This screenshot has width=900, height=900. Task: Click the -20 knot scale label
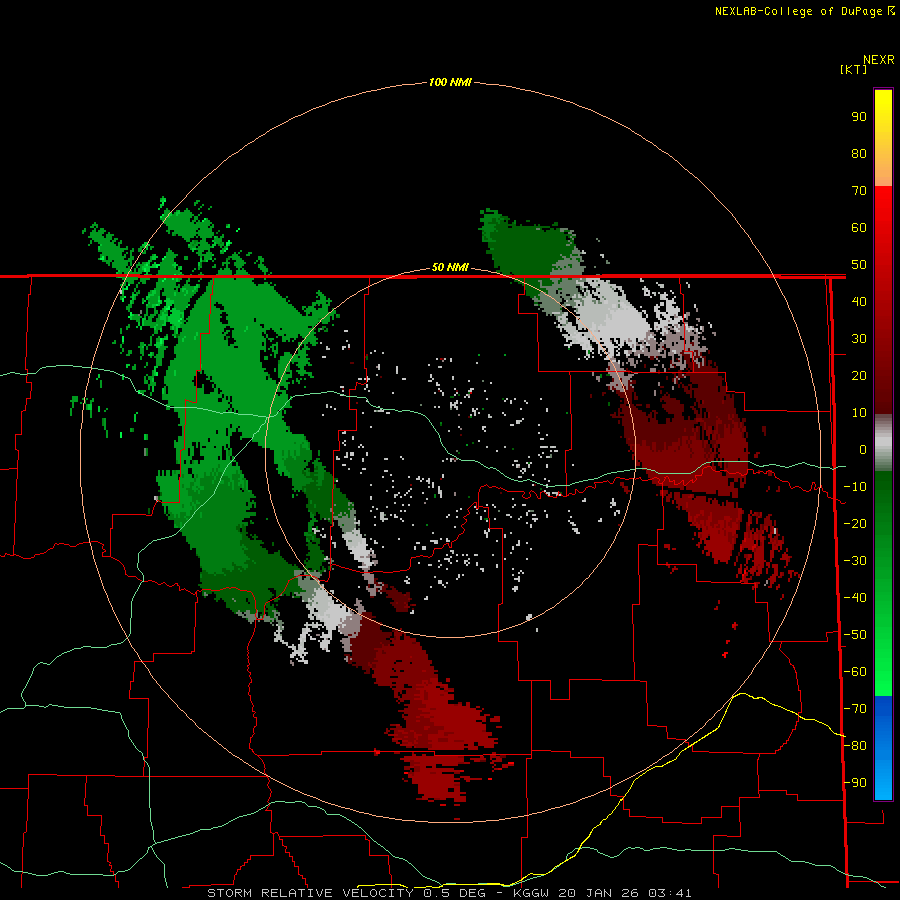[855, 523]
